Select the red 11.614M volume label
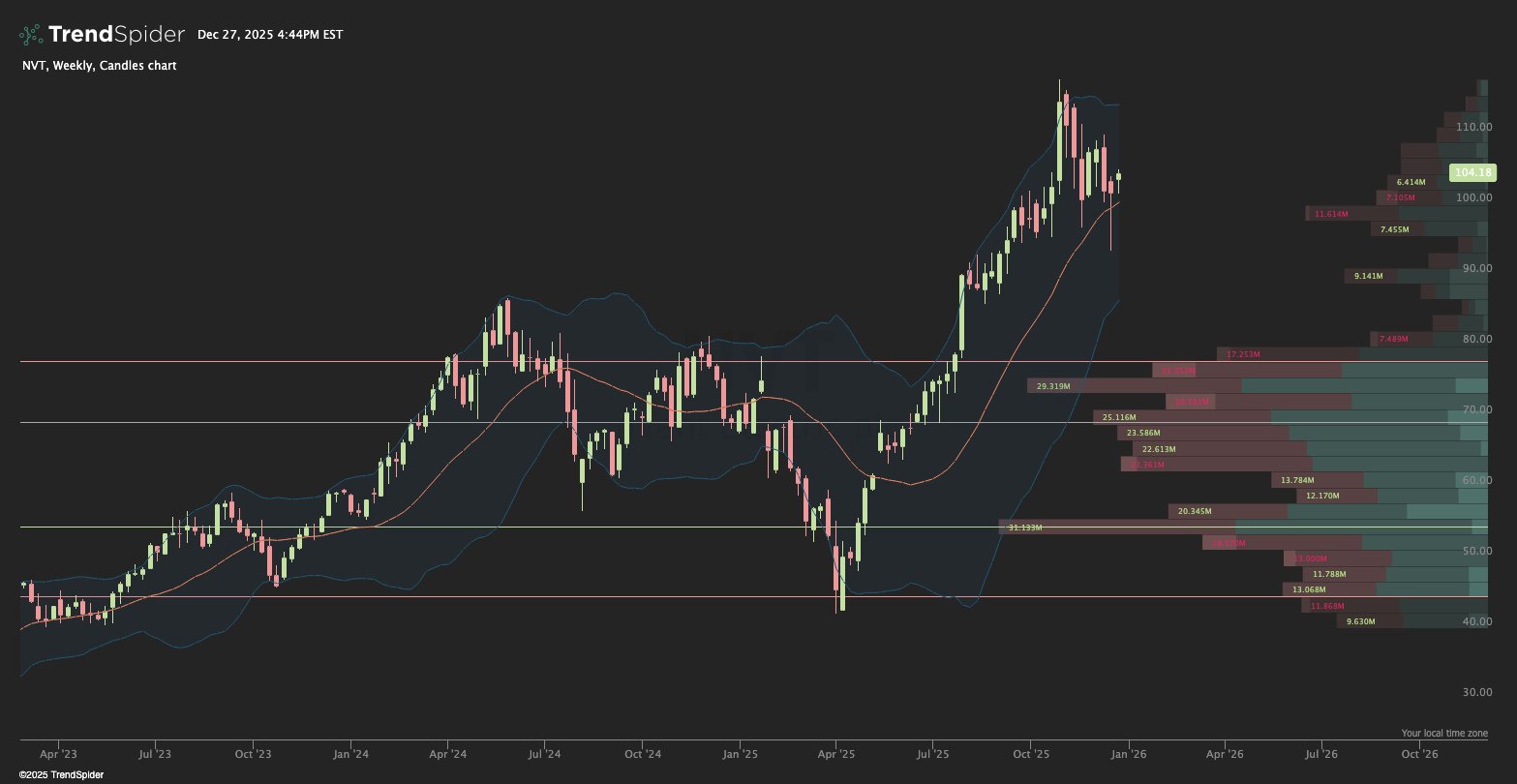This screenshot has width=1517, height=784. coord(1331,214)
